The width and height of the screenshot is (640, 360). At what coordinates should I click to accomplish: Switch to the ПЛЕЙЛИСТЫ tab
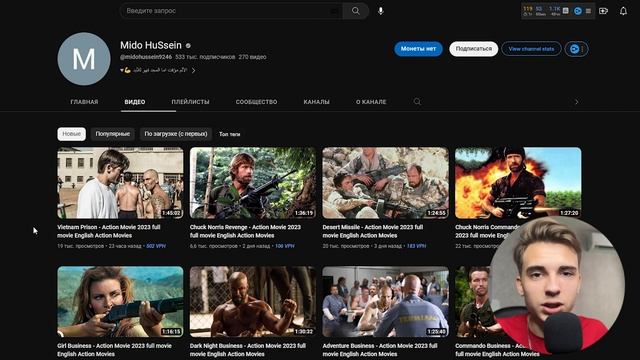coord(190,102)
